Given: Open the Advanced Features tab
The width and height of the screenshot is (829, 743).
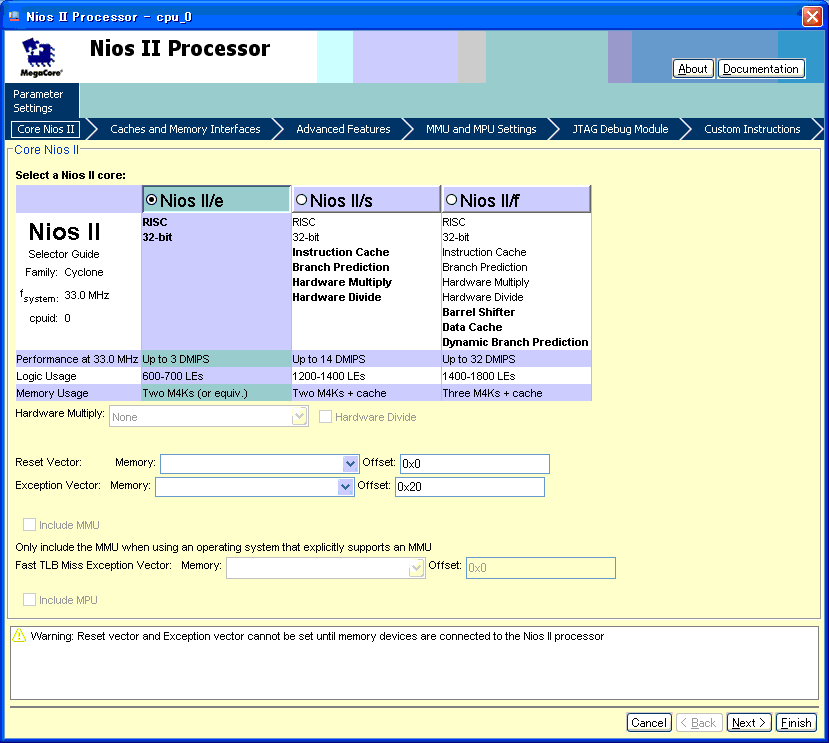Looking at the screenshot, I should (x=343, y=129).
